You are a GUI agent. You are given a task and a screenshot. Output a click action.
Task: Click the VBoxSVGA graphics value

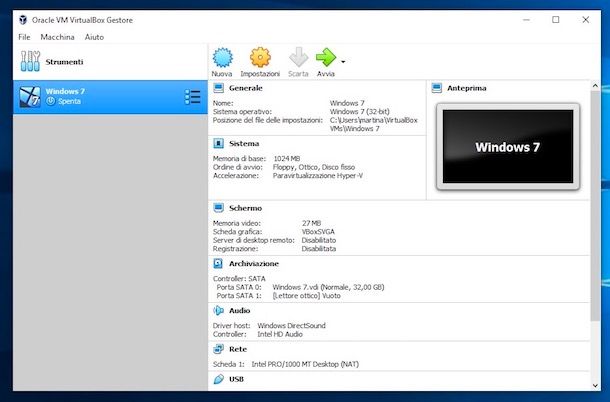(x=318, y=232)
